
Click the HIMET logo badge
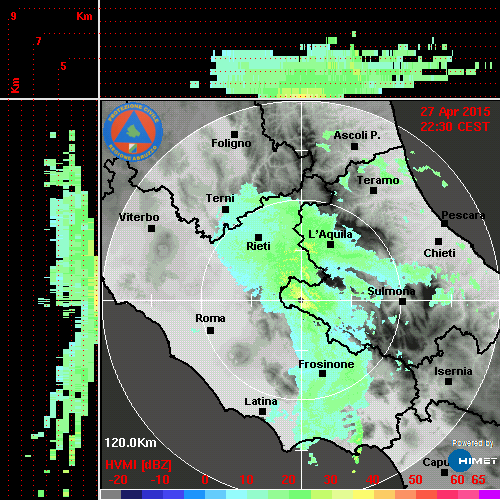[x=473, y=461]
